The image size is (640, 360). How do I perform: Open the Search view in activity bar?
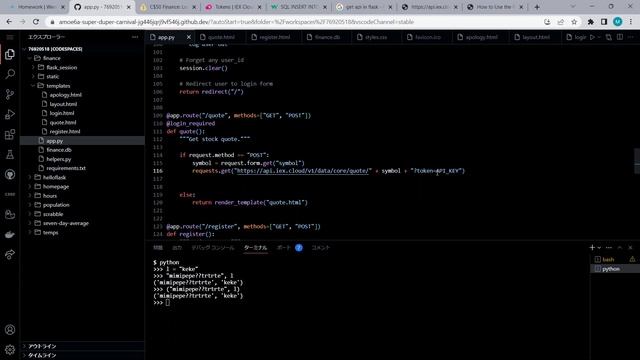click(10, 74)
